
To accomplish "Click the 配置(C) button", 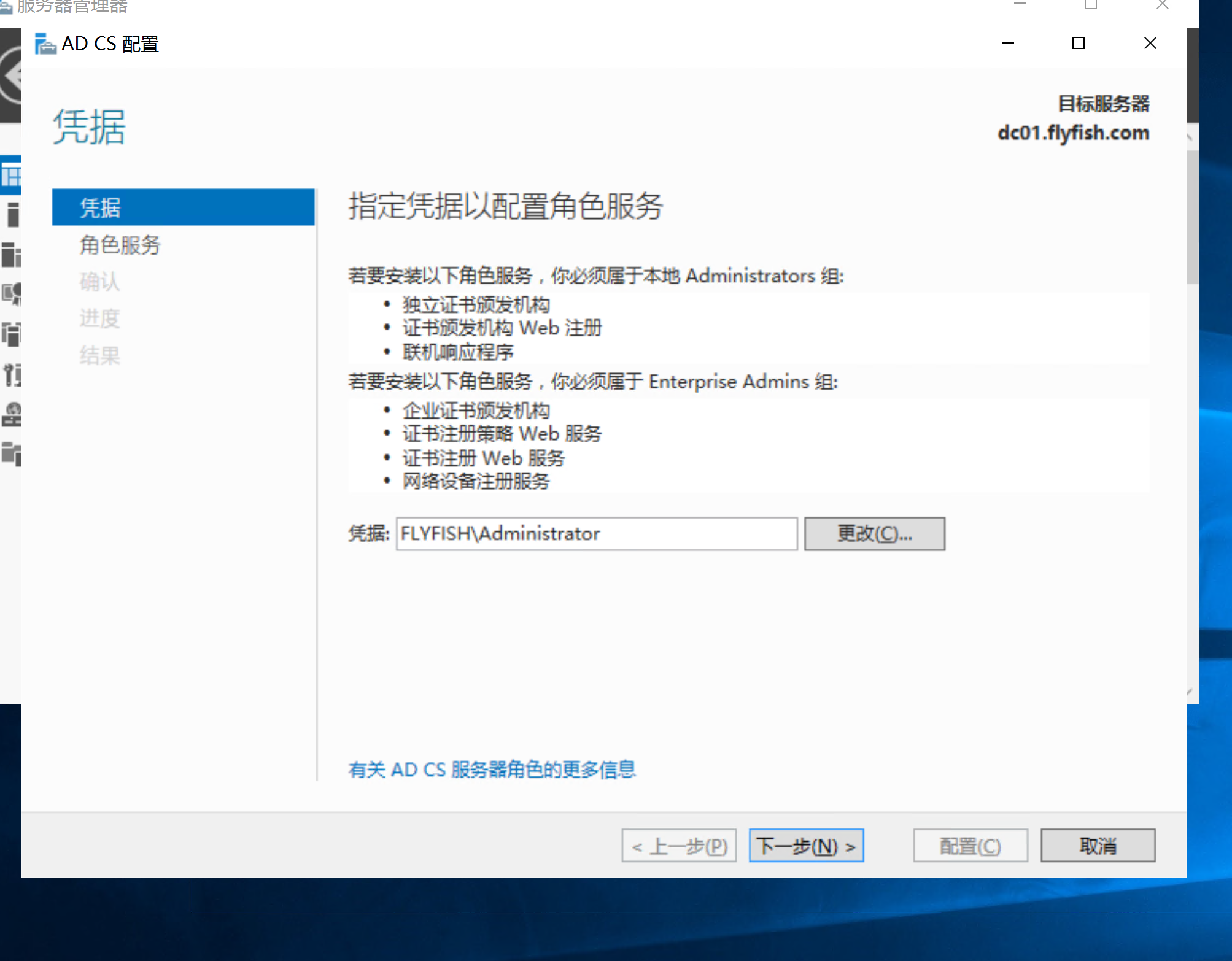I will (970, 846).
